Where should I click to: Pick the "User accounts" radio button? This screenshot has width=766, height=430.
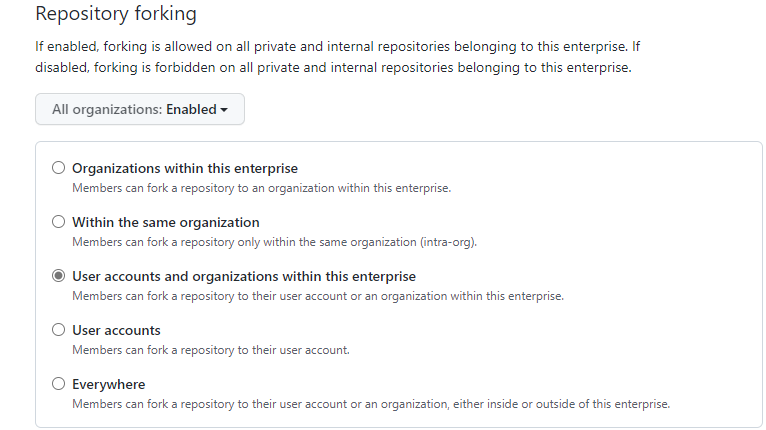pyautogui.click(x=58, y=330)
